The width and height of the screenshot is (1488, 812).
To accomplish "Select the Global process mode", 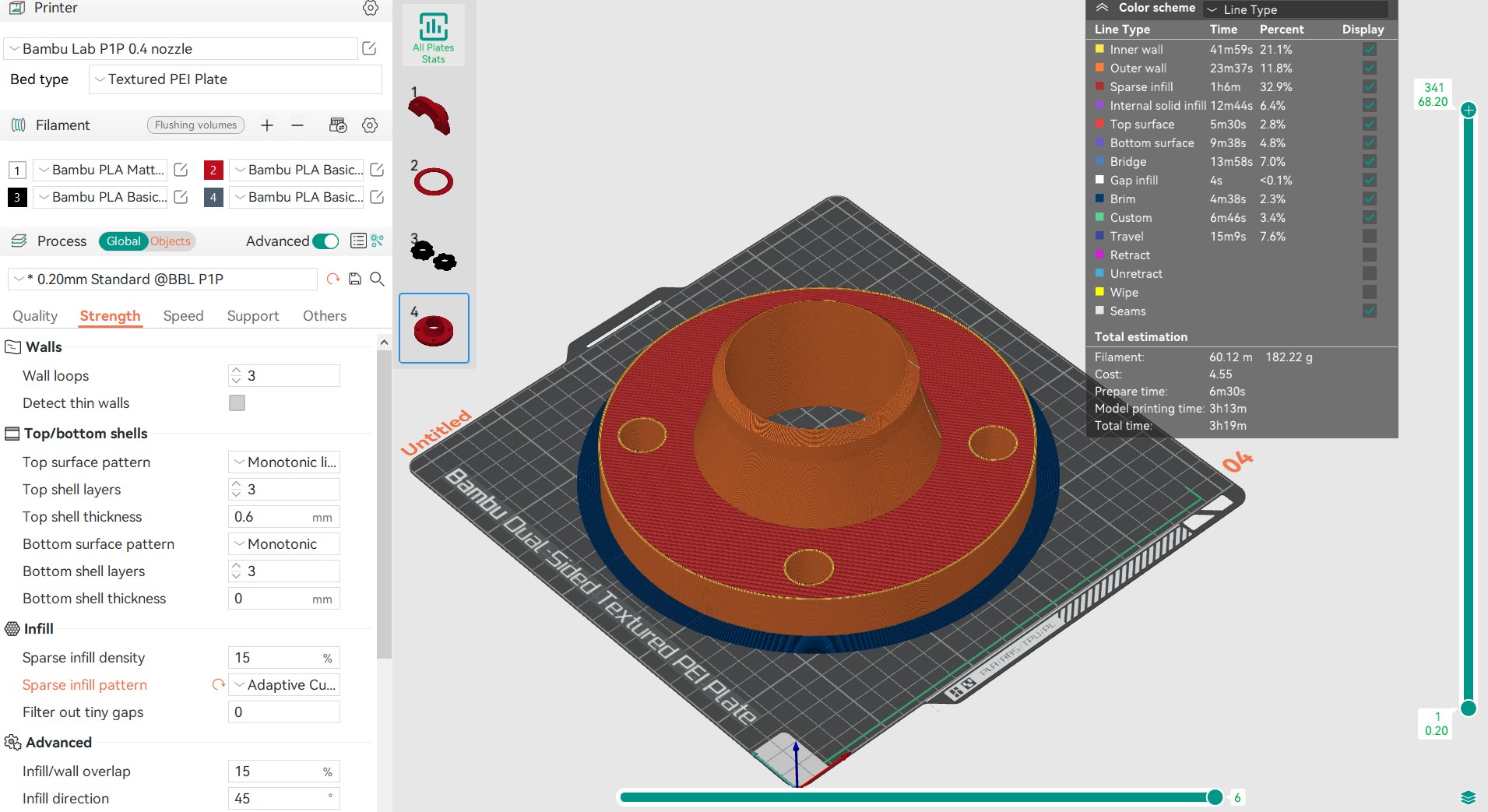I will click(124, 241).
